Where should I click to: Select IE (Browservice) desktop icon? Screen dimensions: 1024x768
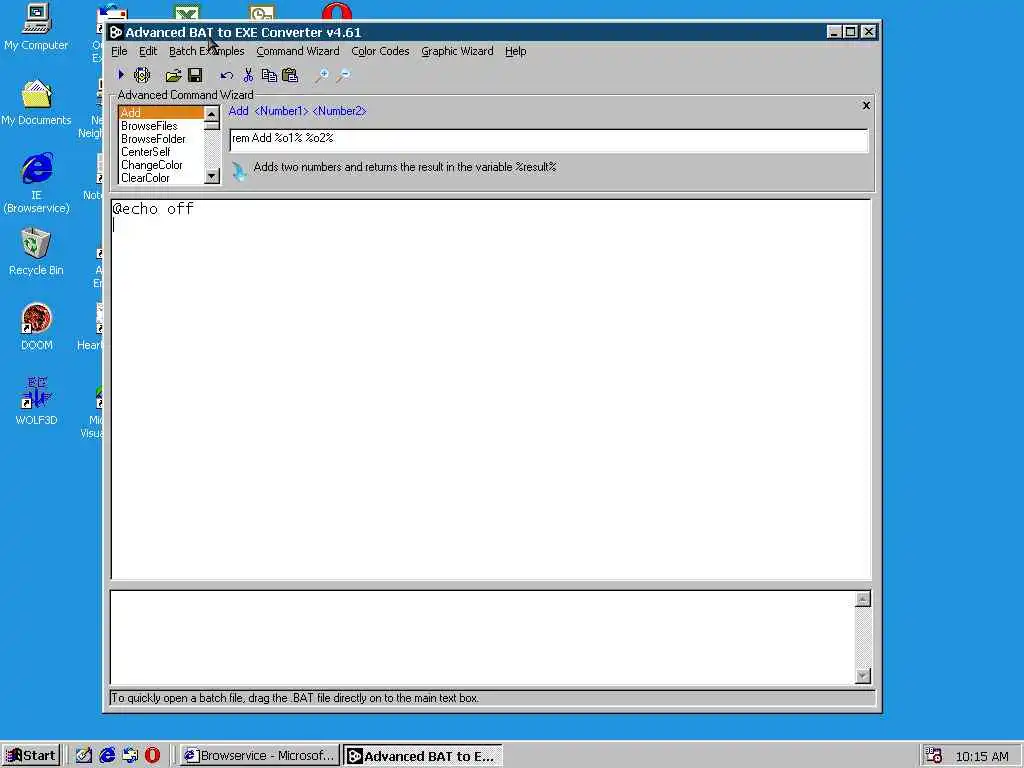(x=37, y=184)
